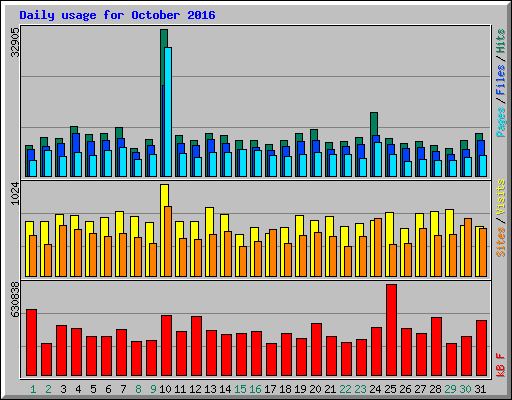
Task: Click the x-axis day label 30
Action: point(465,389)
